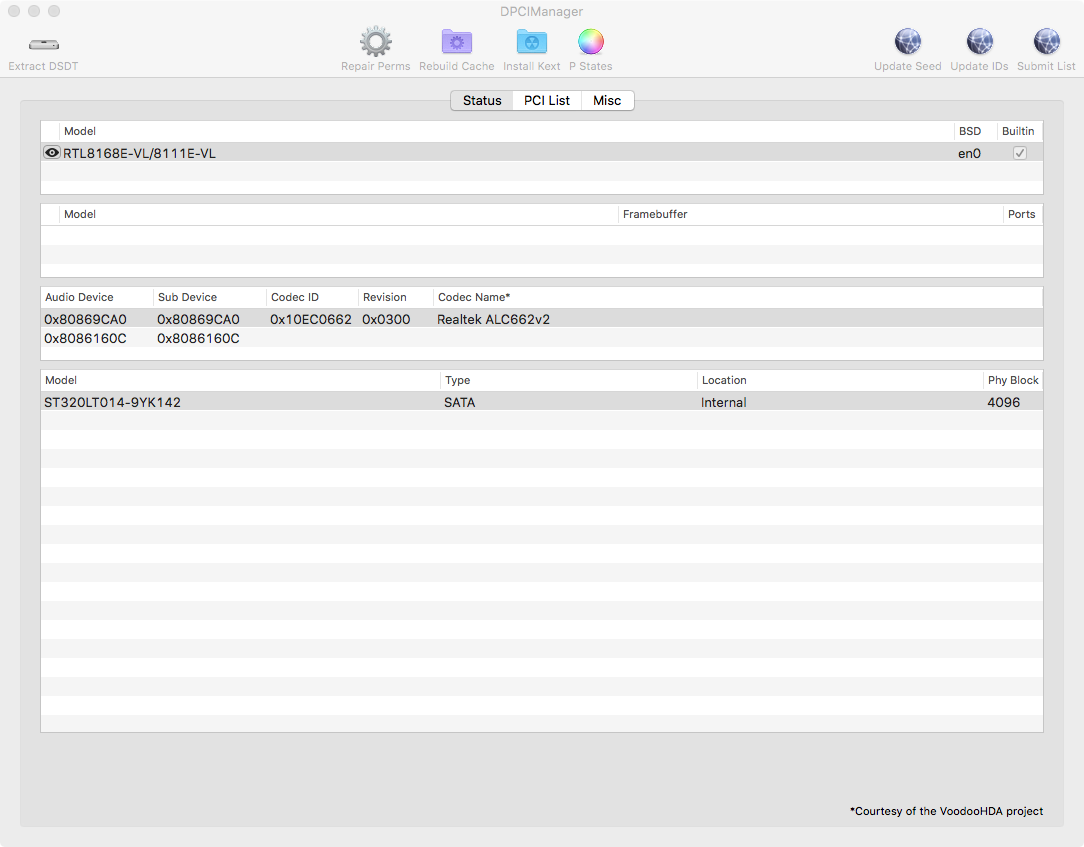
Task: Click the eye icon beside RTL8168E-VL
Action: [x=52, y=153]
